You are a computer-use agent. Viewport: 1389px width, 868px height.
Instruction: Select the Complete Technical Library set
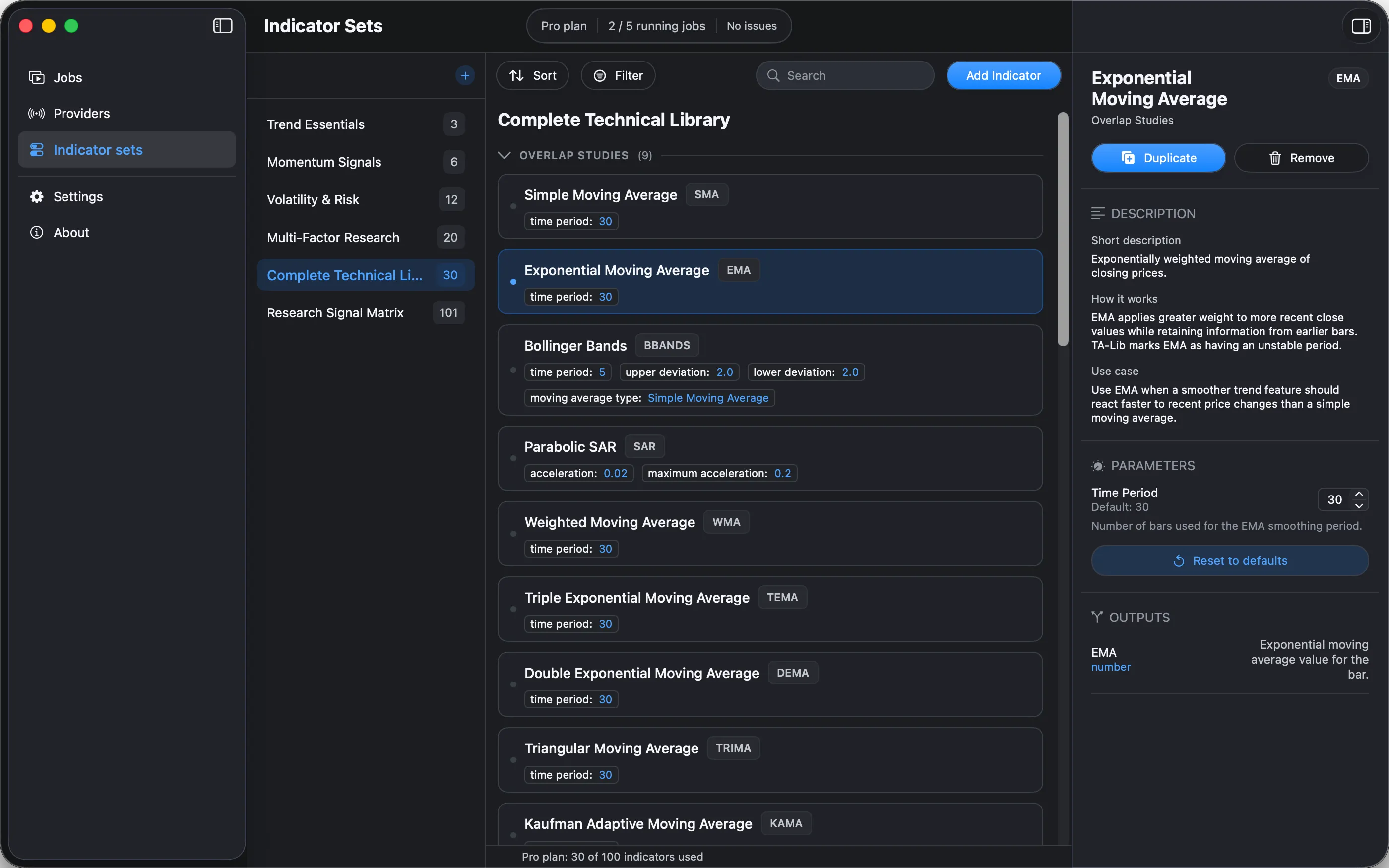366,275
